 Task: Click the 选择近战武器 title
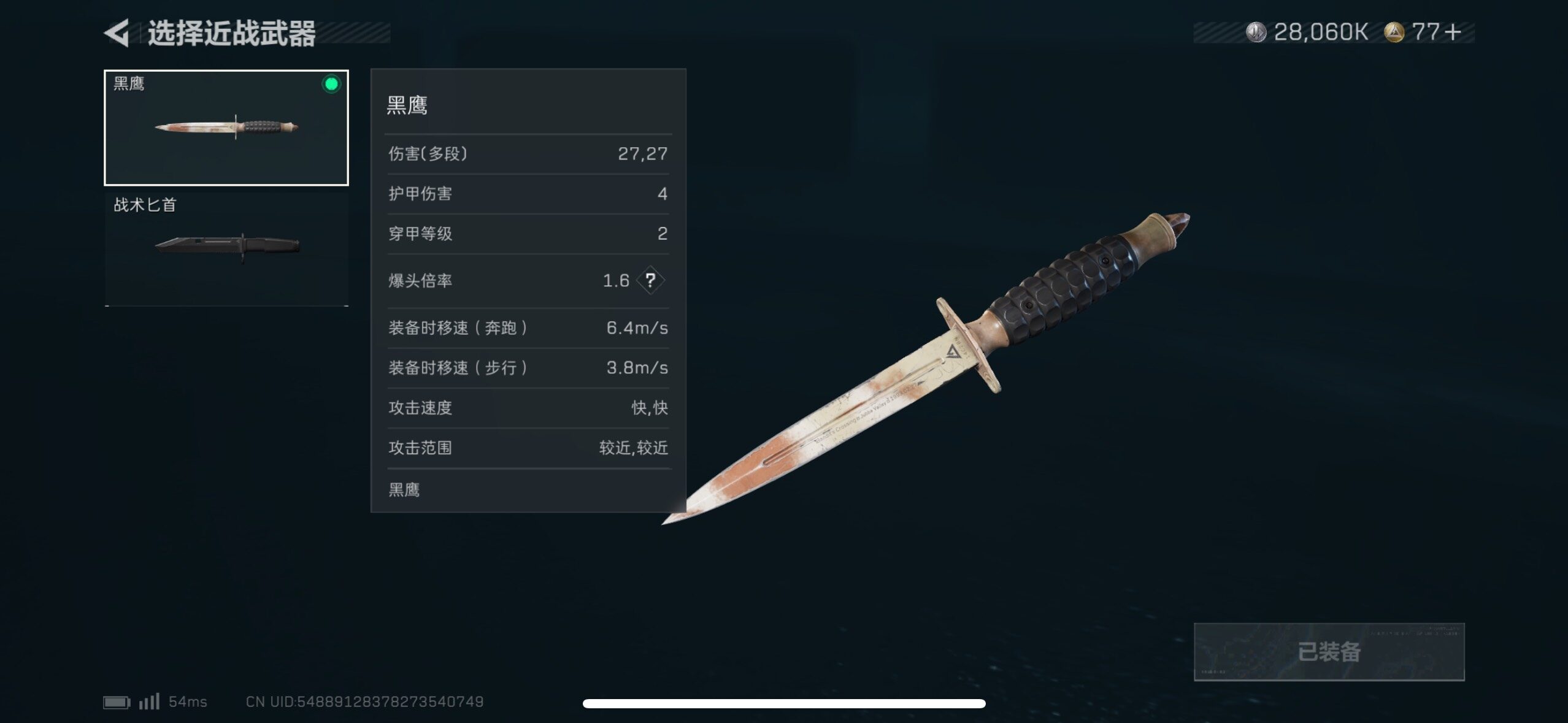(232, 33)
